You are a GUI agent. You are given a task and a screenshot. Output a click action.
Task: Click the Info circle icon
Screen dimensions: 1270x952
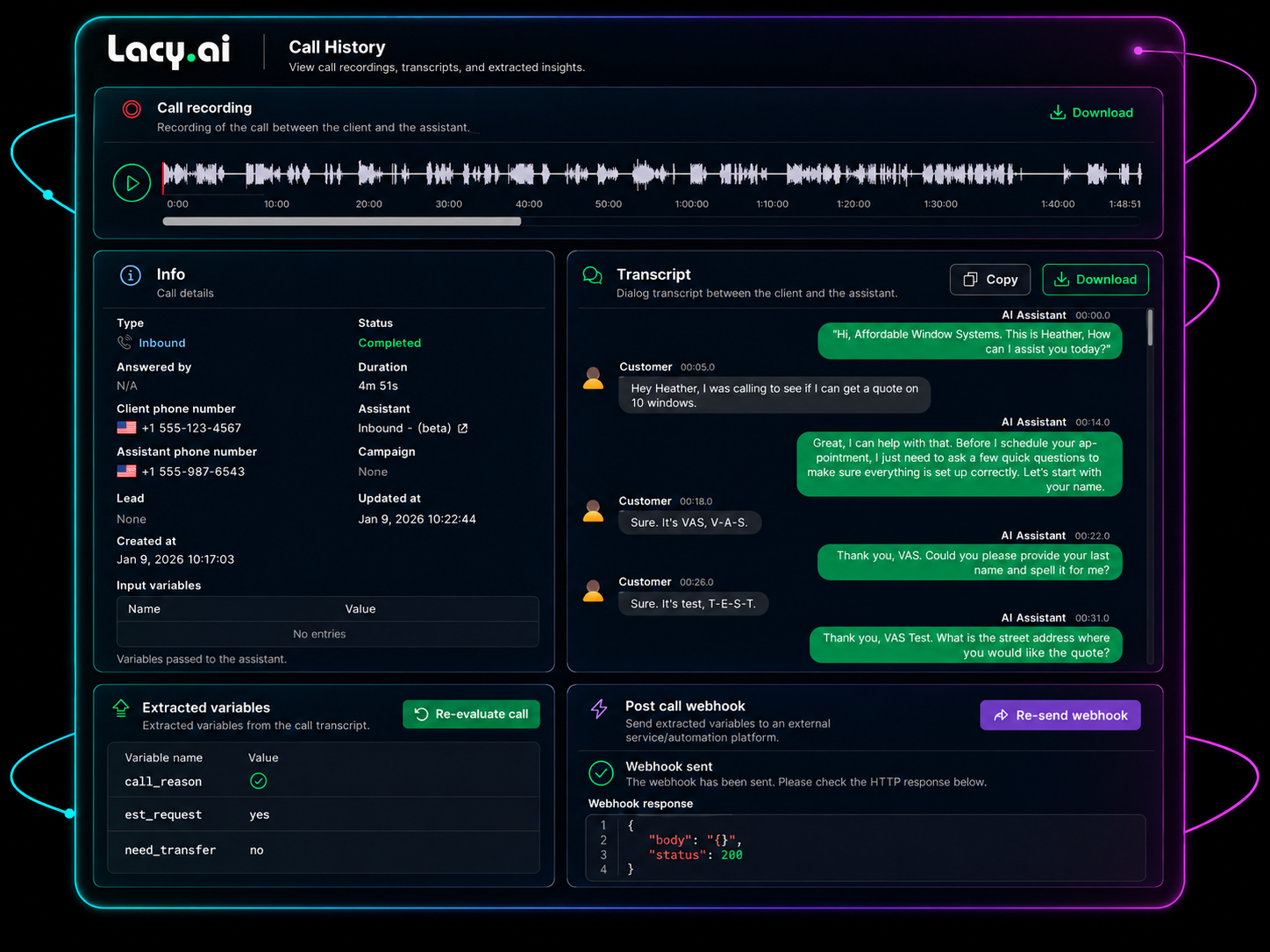point(130,275)
